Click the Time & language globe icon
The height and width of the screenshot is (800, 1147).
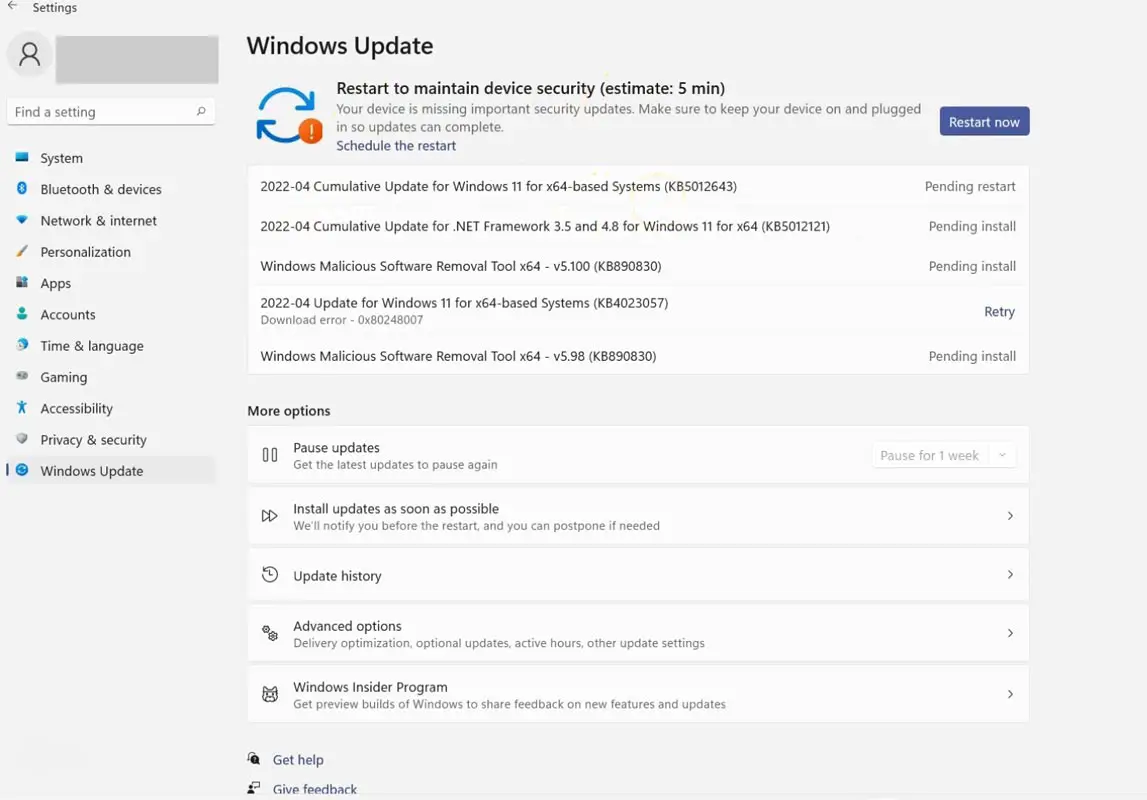(x=22, y=344)
